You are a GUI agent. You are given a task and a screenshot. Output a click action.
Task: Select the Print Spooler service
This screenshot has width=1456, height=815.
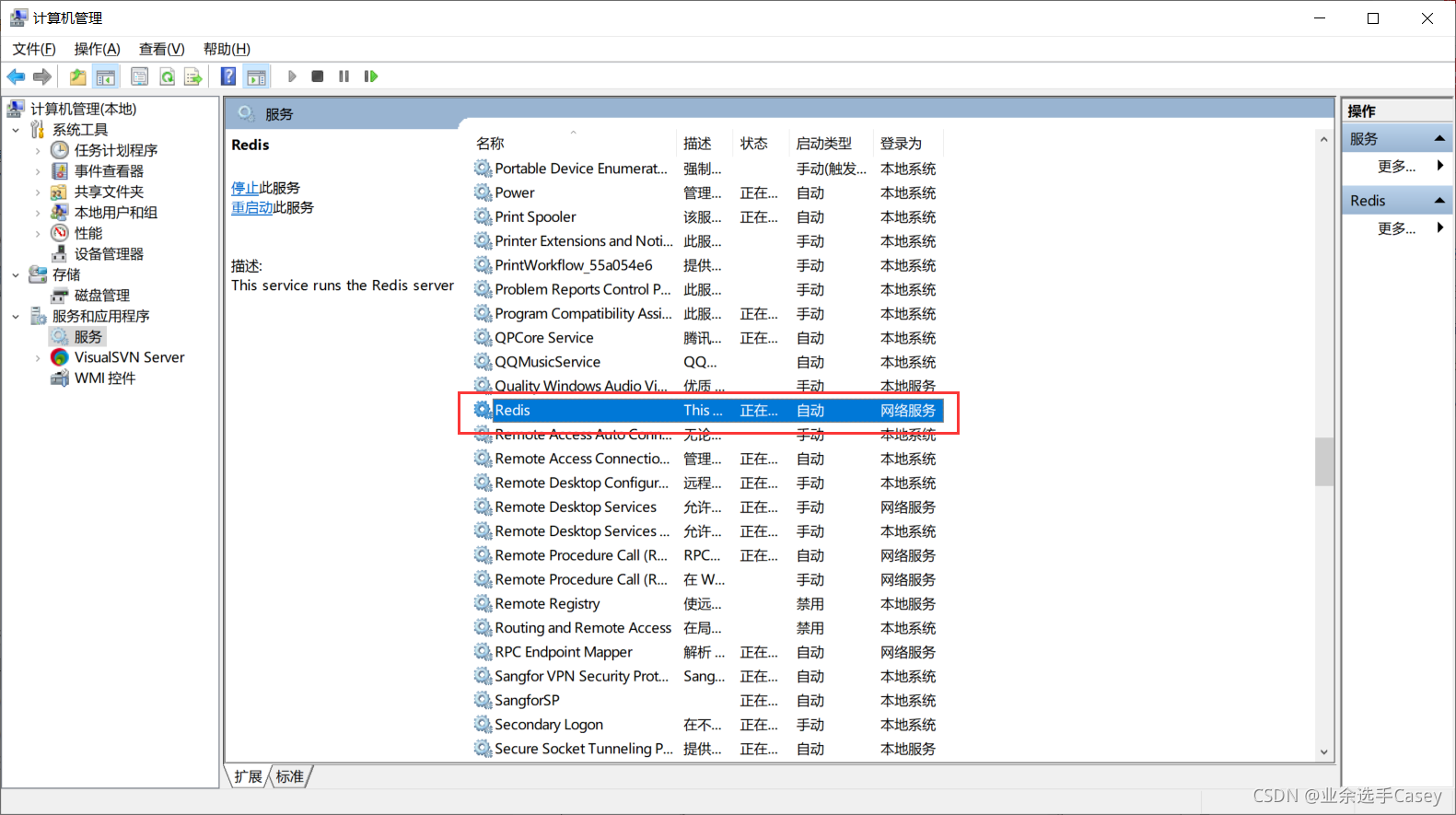click(708, 217)
